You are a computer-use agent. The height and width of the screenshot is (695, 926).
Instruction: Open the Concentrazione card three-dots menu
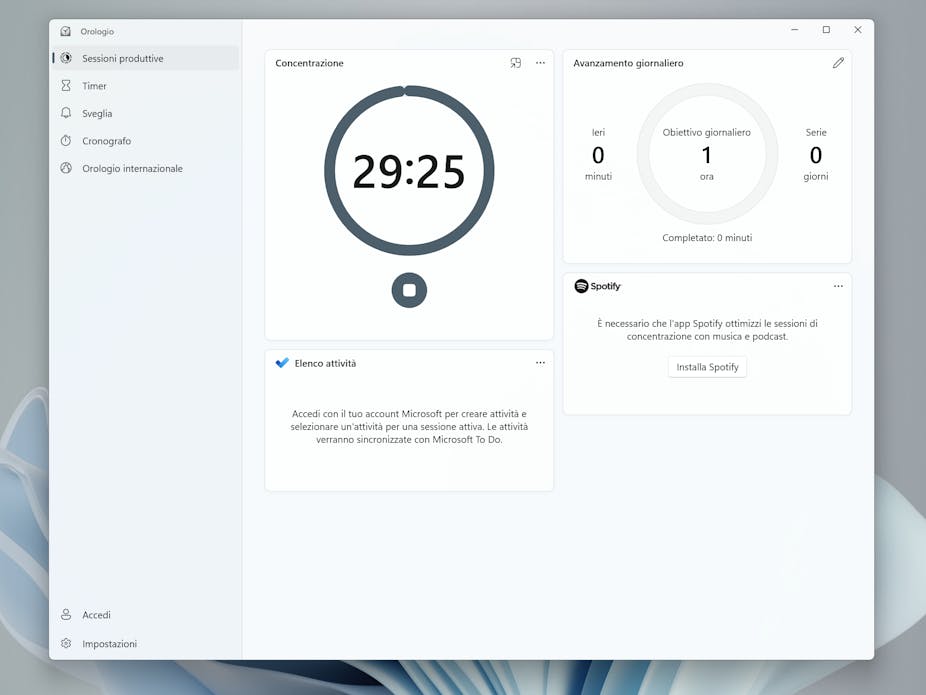[x=540, y=63]
